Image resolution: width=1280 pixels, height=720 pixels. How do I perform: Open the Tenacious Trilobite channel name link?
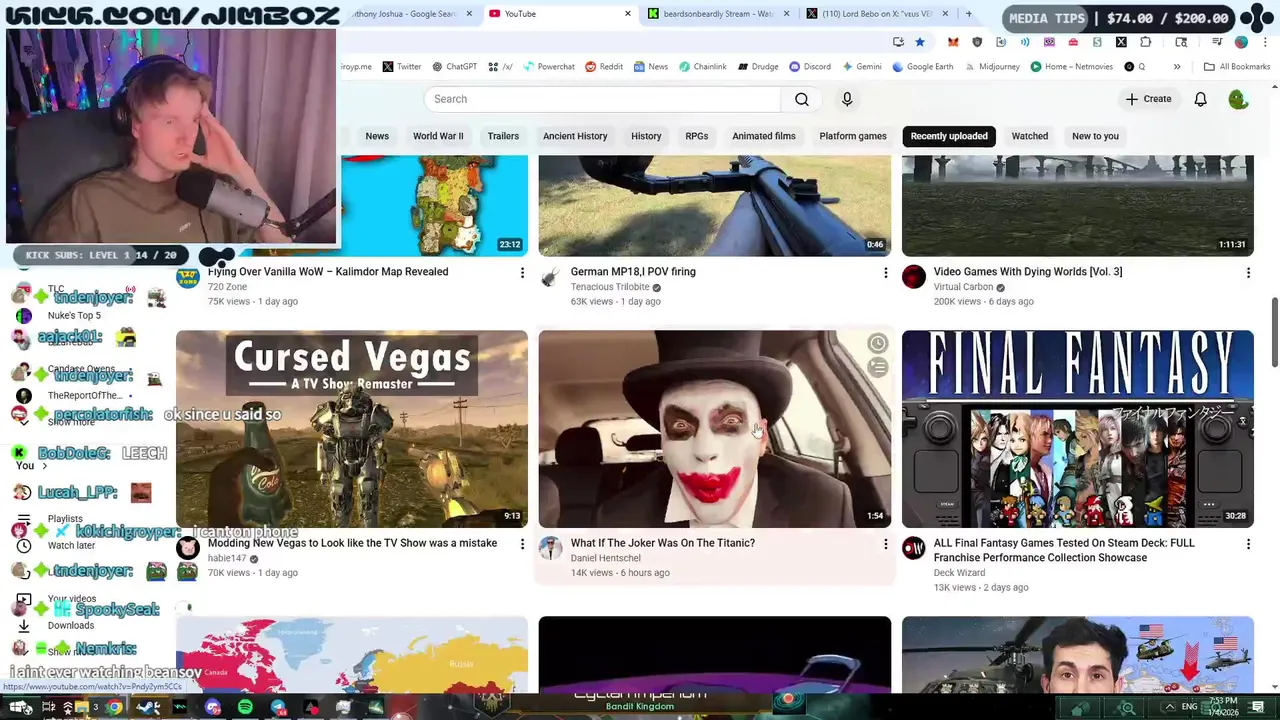pyautogui.click(x=610, y=287)
